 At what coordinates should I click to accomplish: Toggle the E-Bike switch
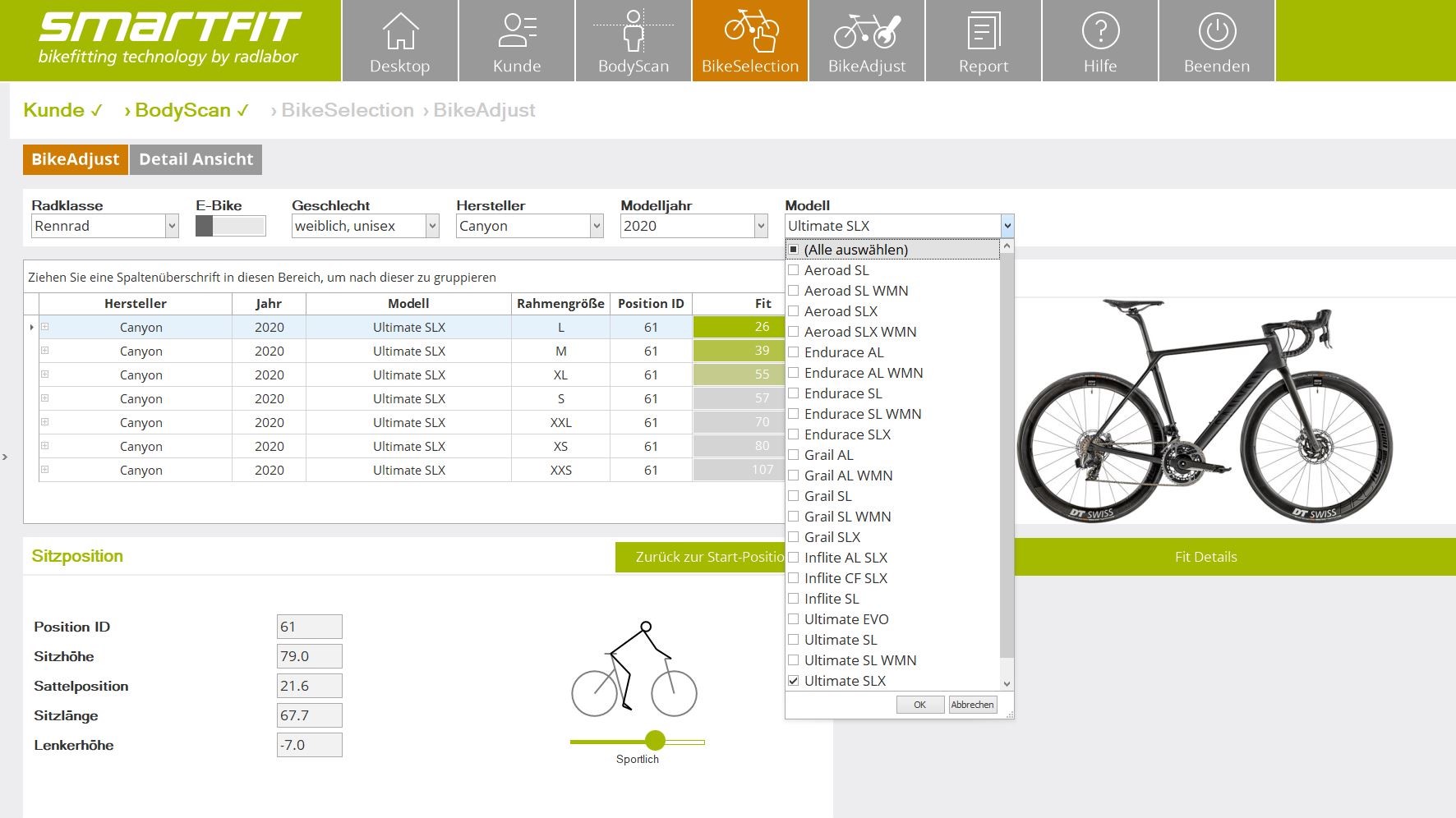pyautogui.click(x=231, y=226)
